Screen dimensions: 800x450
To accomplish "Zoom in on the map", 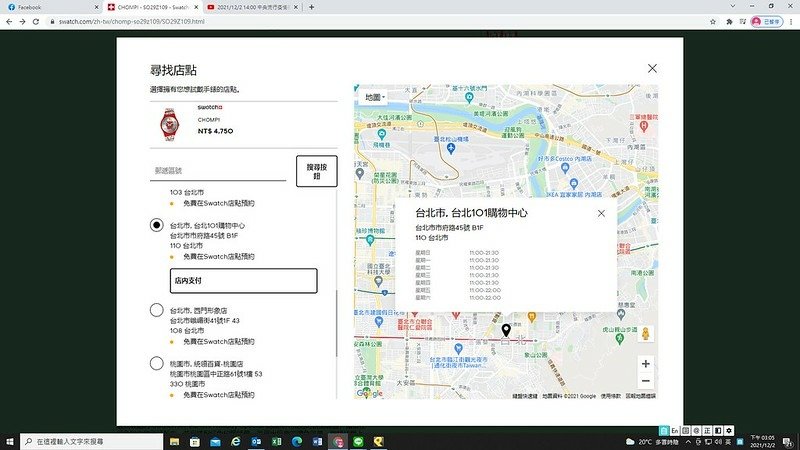I will 645,364.
